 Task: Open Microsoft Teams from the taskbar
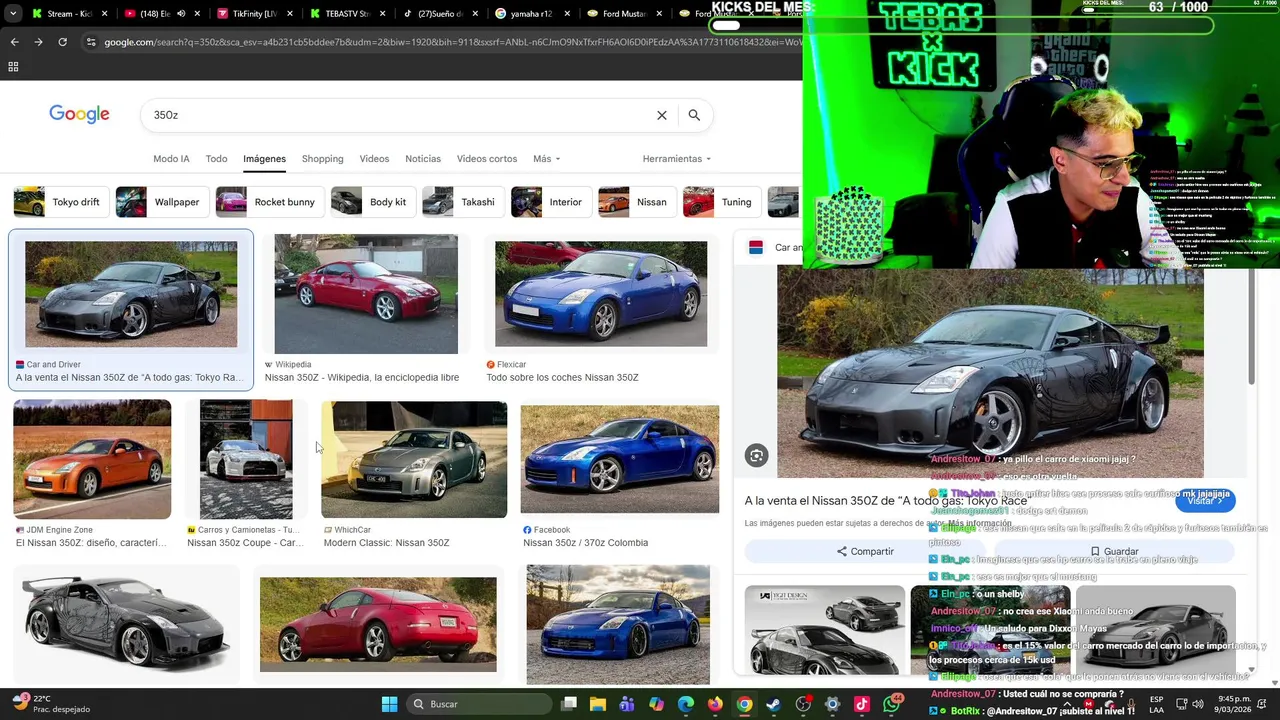(x=627, y=704)
